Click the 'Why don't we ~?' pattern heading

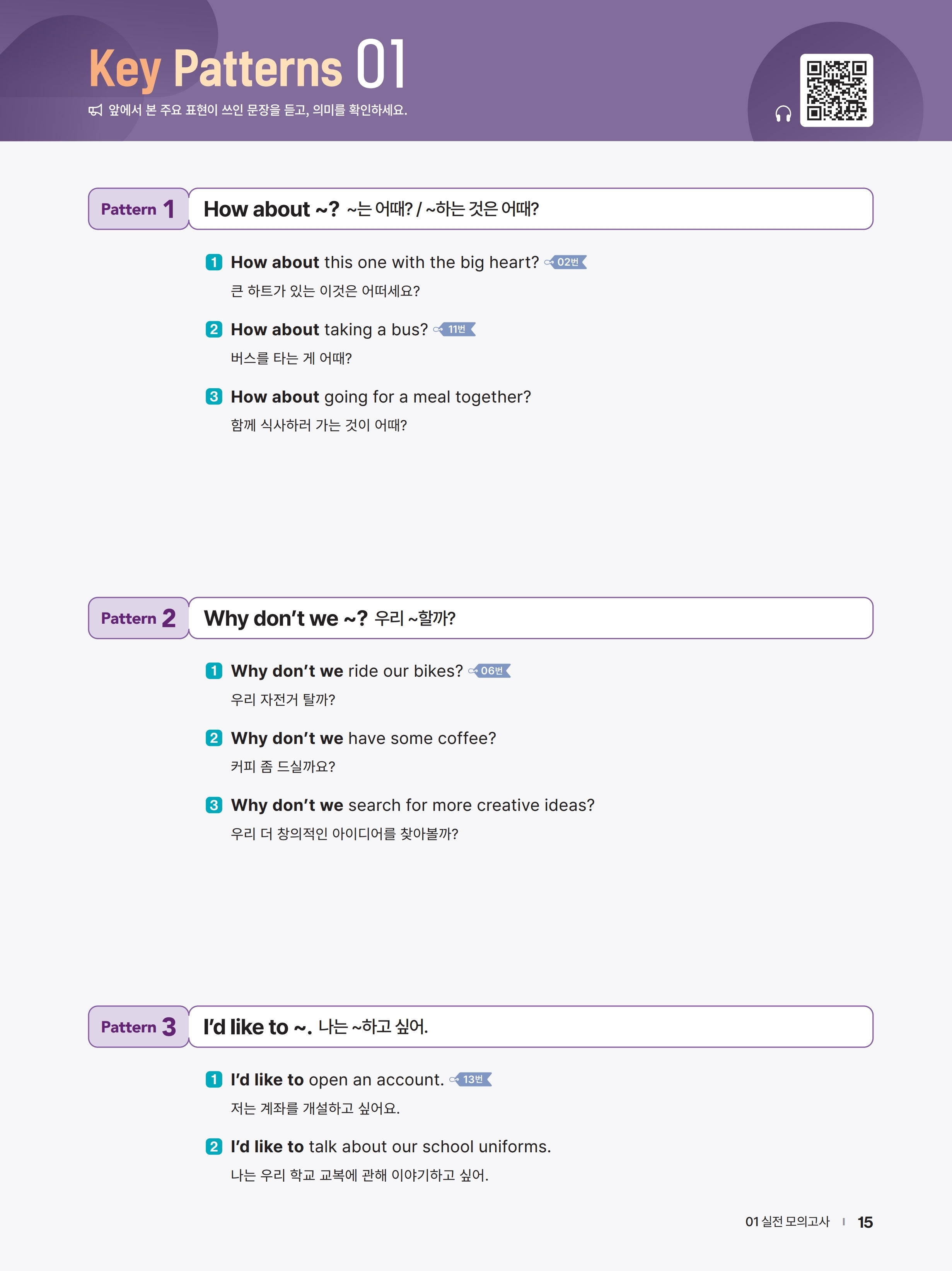[x=285, y=618]
